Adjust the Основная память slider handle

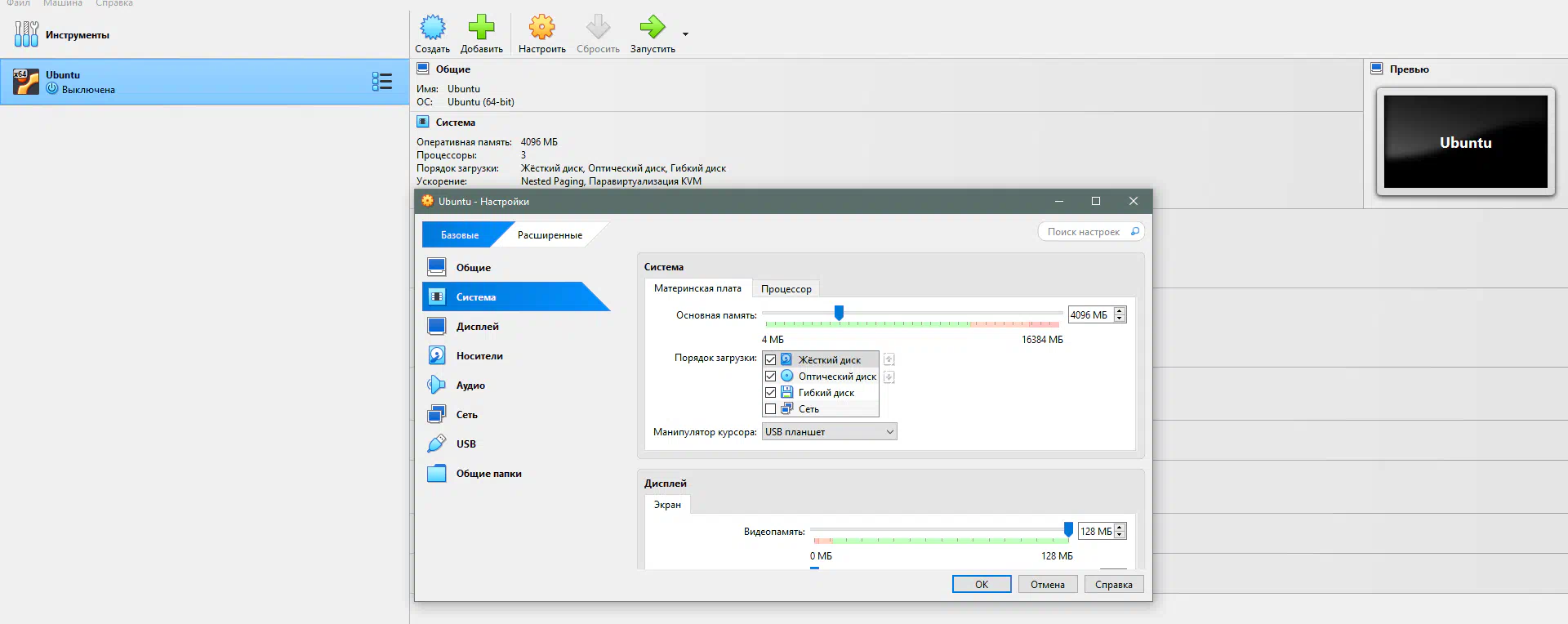point(839,313)
